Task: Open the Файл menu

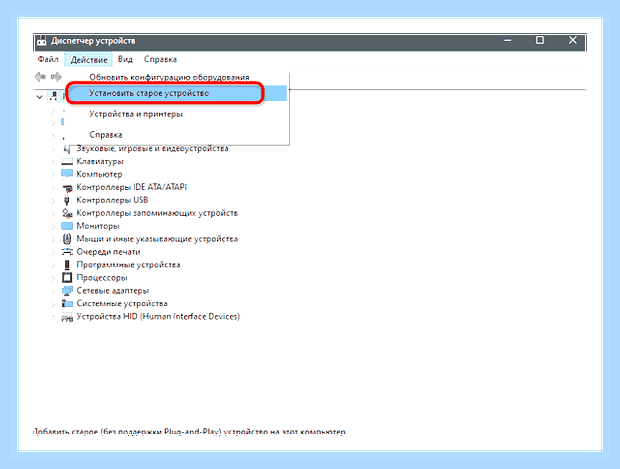Action: tap(48, 59)
